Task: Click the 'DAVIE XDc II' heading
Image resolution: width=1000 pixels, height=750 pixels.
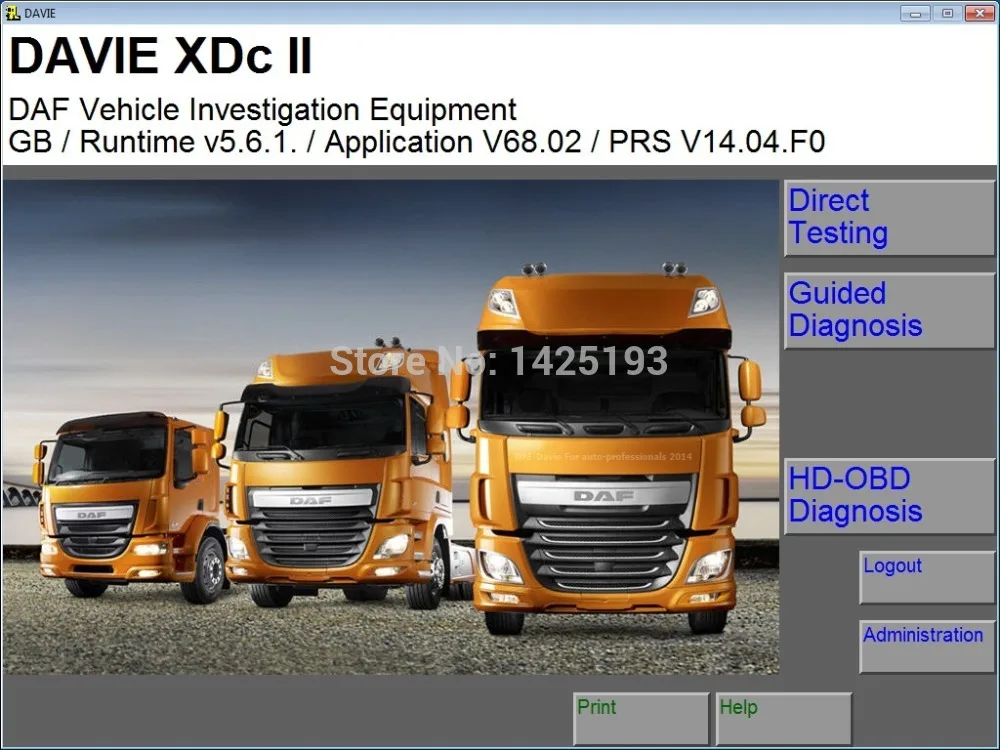Action: [161, 56]
